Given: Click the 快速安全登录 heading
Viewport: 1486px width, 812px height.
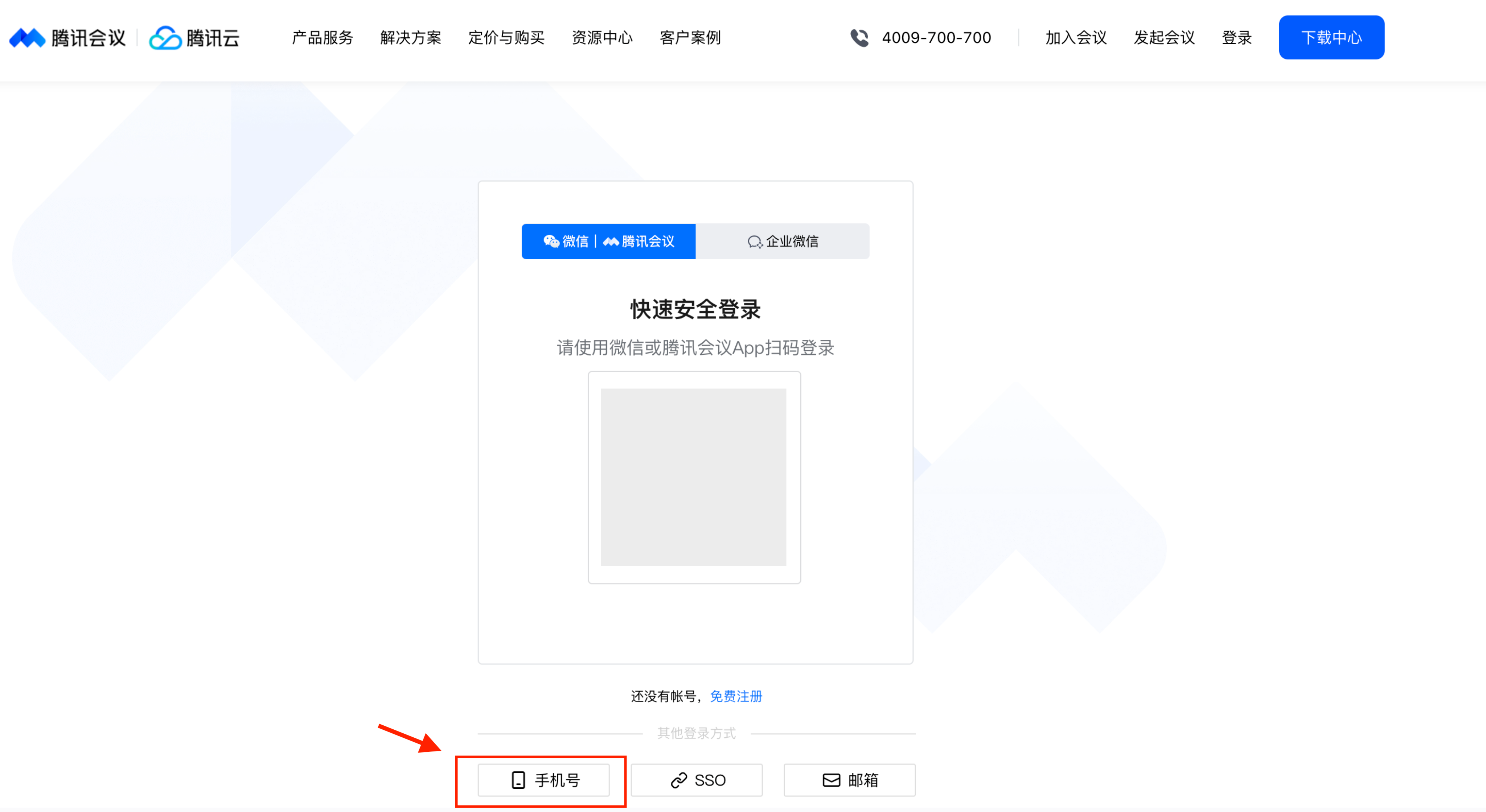Looking at the screenshot, I should click(x=696, y=310).
